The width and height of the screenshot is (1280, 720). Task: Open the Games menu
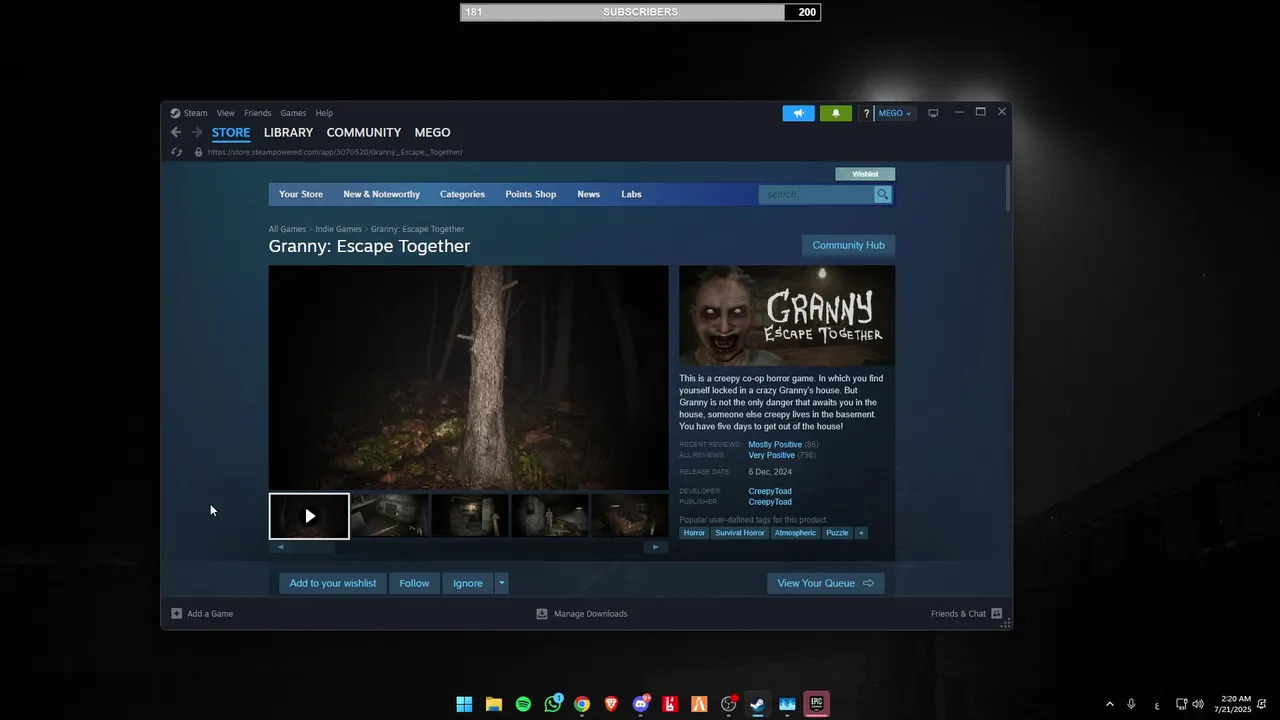(293, 113)
